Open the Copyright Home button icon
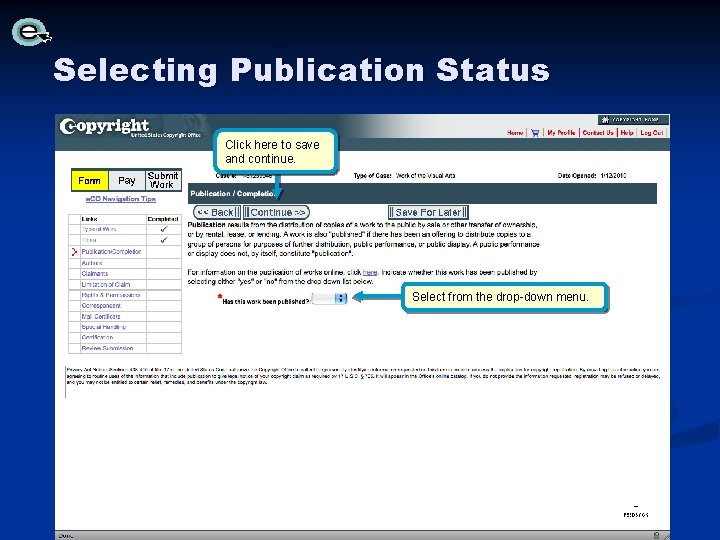 click(x=633, y=120)
